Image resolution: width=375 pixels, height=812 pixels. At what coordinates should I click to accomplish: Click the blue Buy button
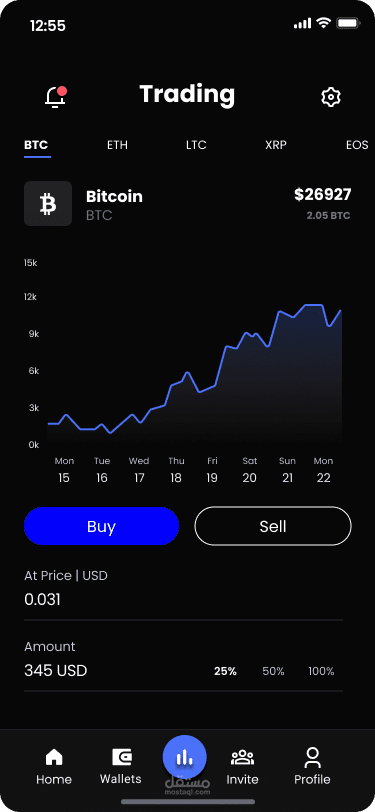point(102,526)
